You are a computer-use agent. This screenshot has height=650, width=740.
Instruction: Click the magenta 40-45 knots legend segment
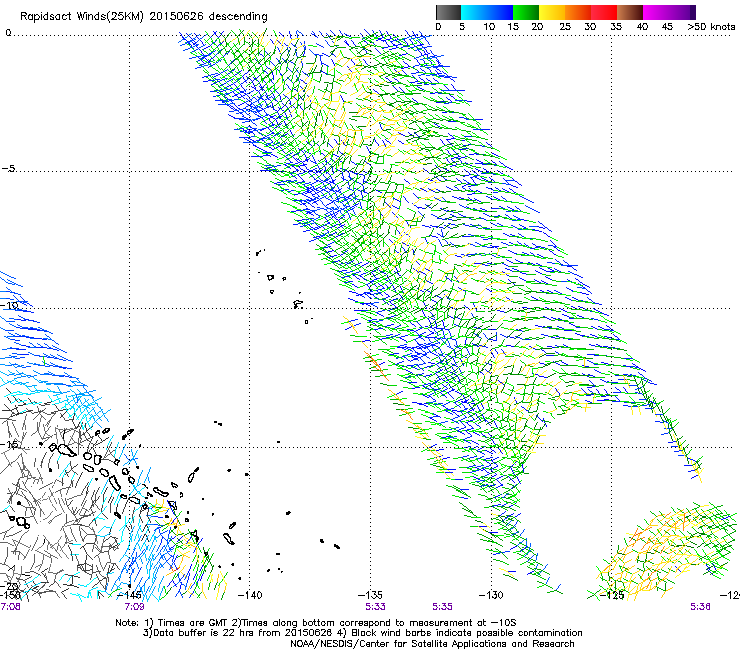pyautogui.click(x=656, y=12)
